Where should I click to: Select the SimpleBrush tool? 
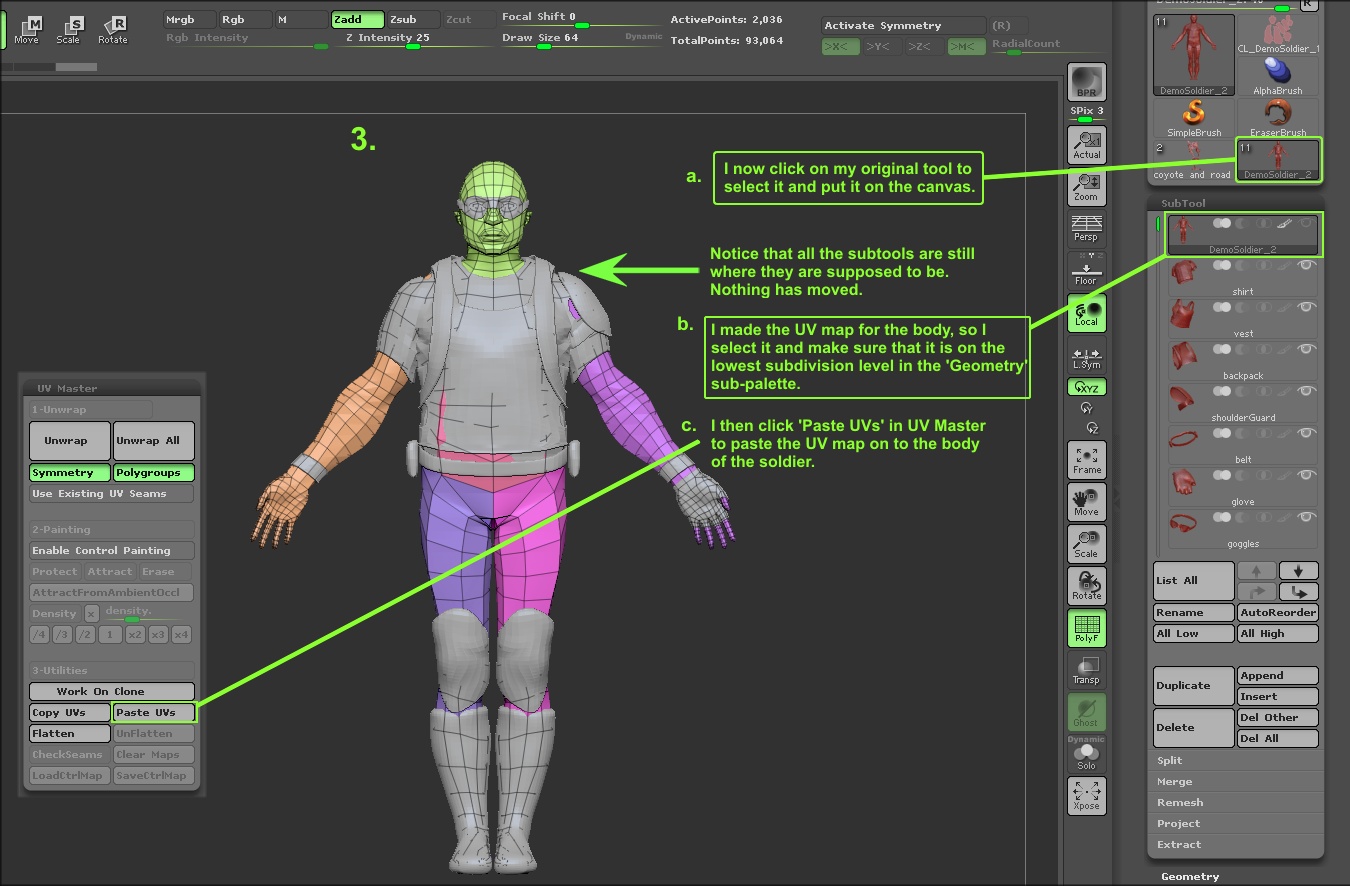1194,118
